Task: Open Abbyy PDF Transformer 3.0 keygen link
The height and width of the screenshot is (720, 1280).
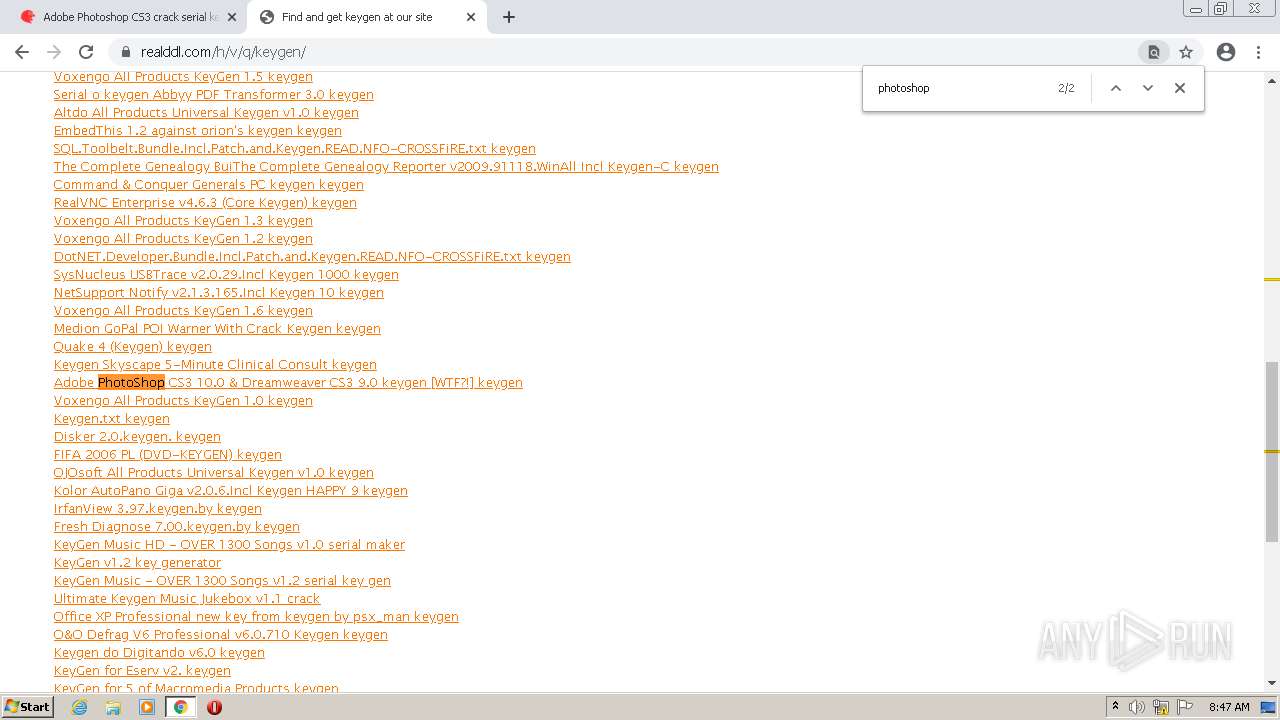Action: (x=214, y=95)
